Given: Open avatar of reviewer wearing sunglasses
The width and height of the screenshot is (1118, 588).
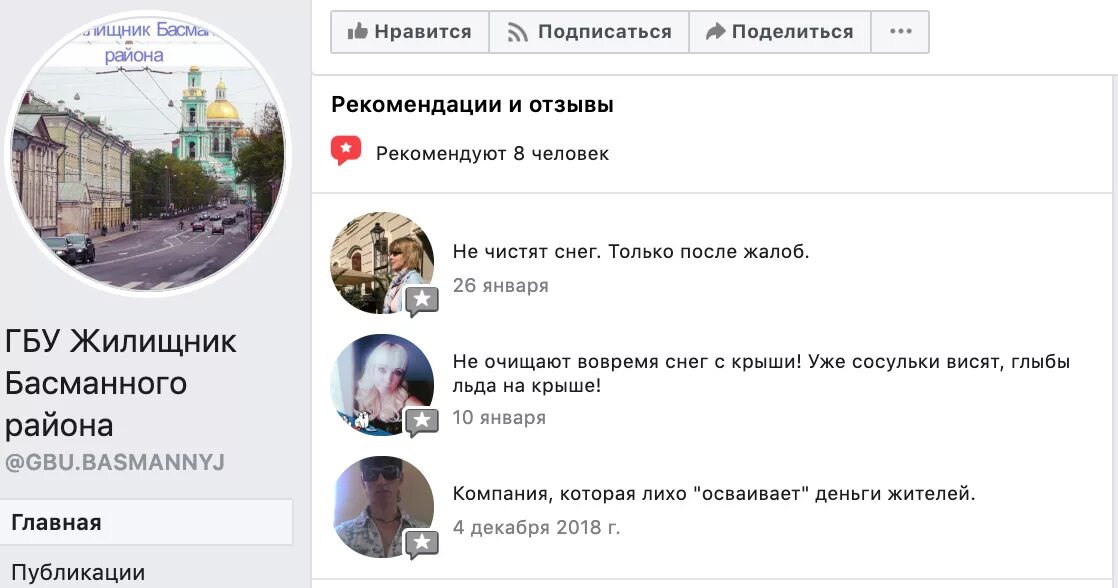Looking at the screenshot, I should tap(382, 507).
